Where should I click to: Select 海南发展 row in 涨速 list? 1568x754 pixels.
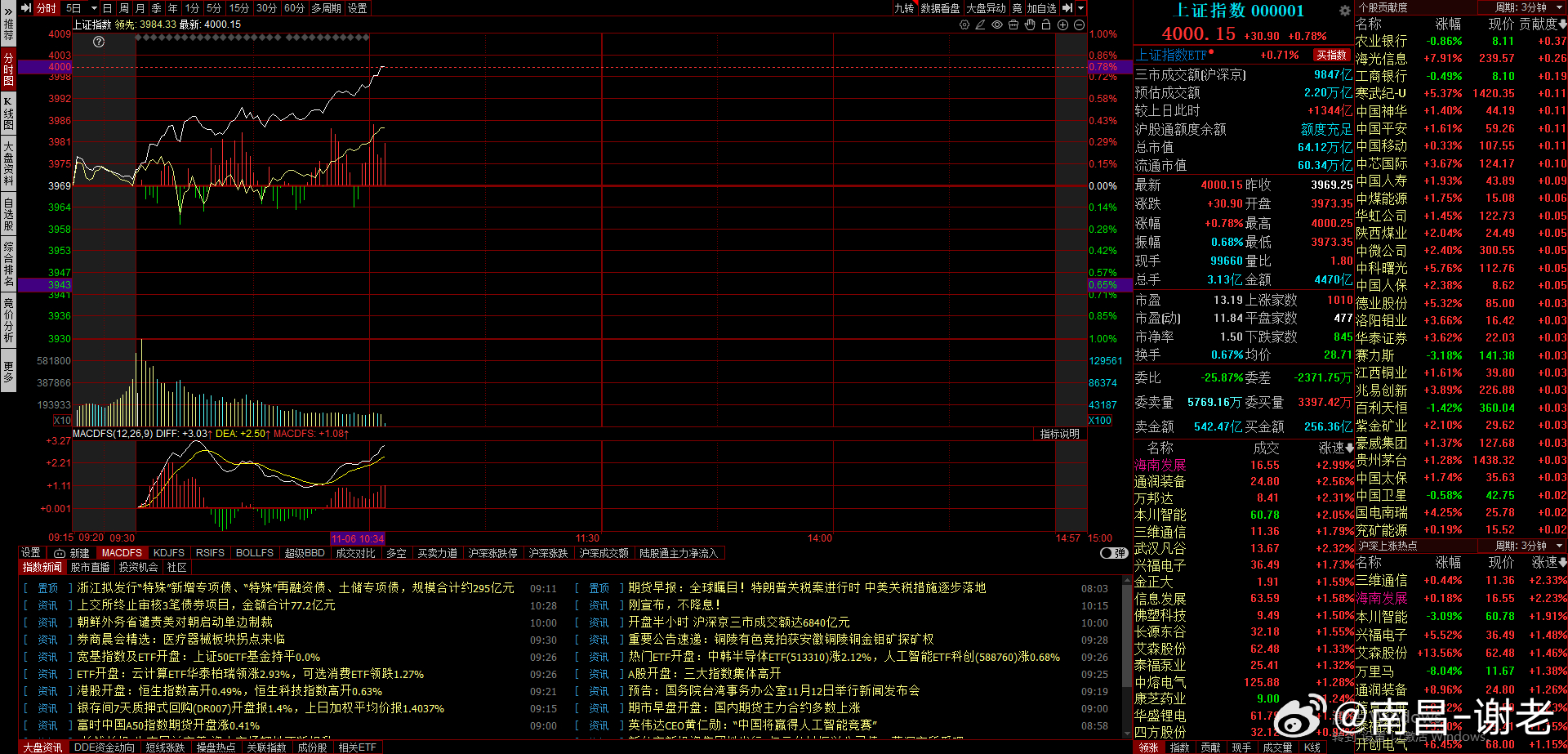[x=1243, y=465]
